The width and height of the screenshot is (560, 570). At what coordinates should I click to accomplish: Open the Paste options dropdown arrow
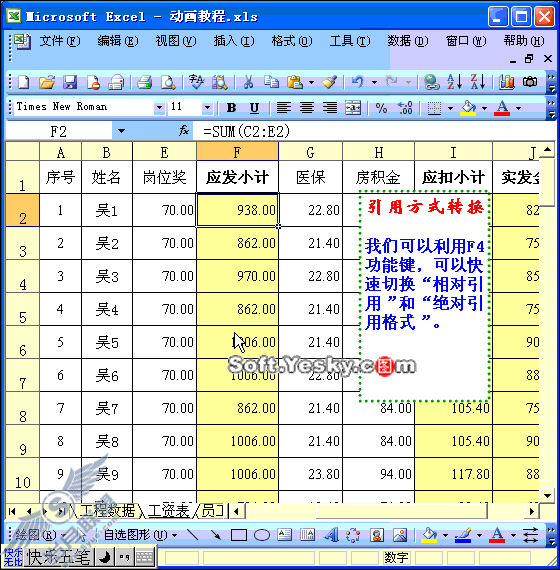(312, 83)
